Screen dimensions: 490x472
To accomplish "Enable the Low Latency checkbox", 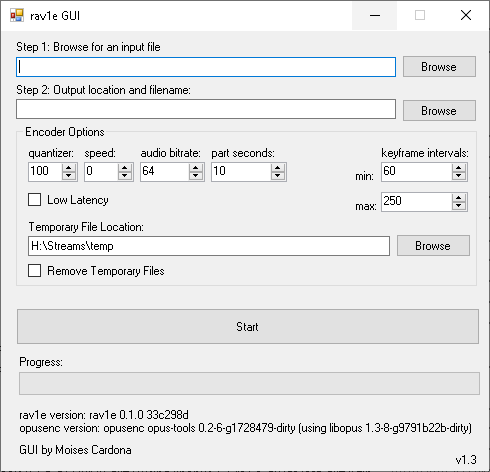I will click(x=35, y=200).
